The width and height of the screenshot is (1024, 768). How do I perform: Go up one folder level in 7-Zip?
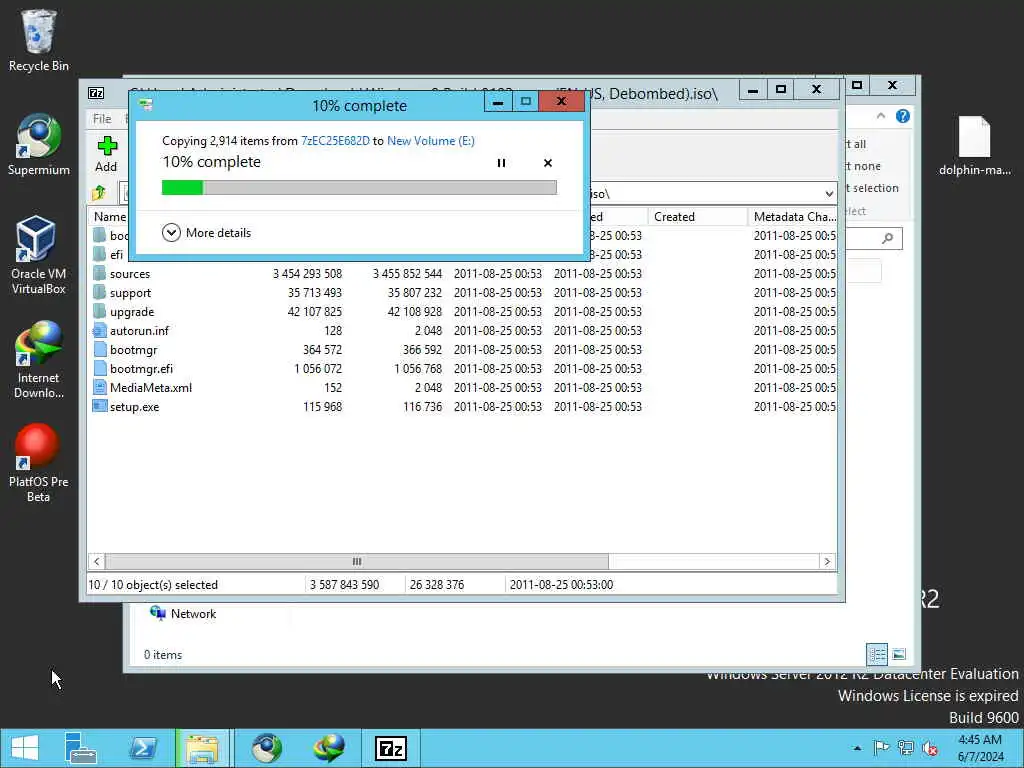point(99,193)
